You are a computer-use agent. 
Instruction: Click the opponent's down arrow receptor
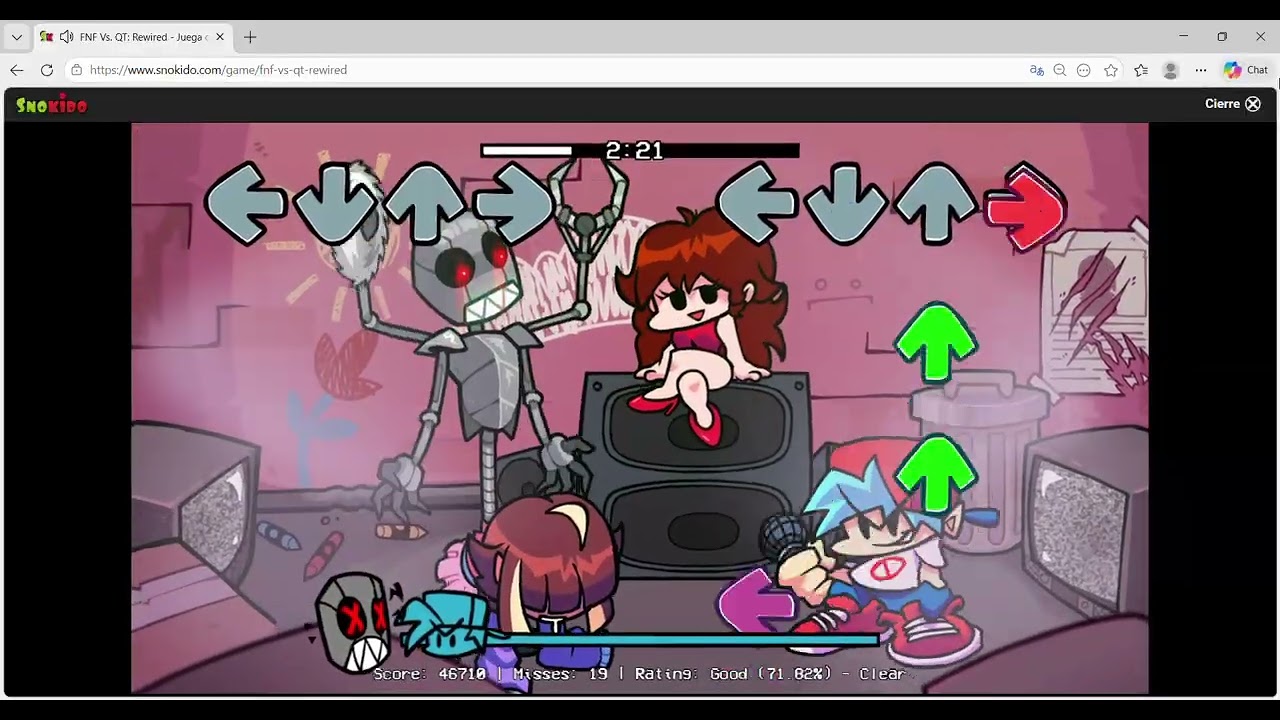tap(335, 203)
